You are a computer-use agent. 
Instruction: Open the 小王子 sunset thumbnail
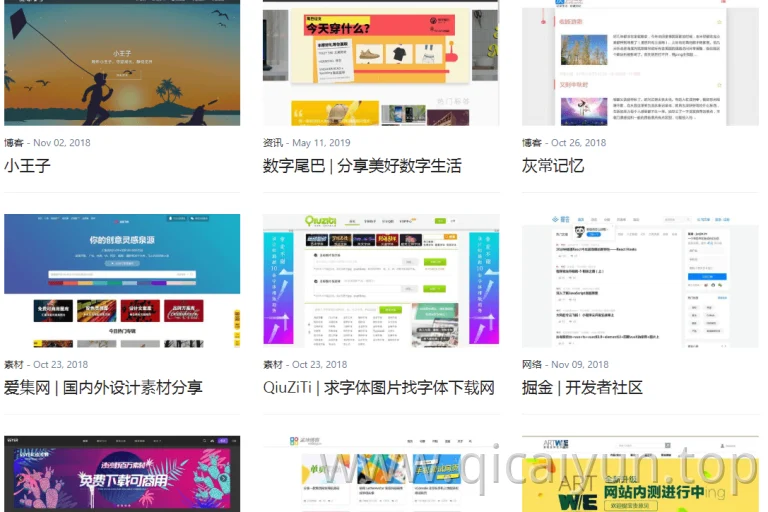click(x=122, y=63)
